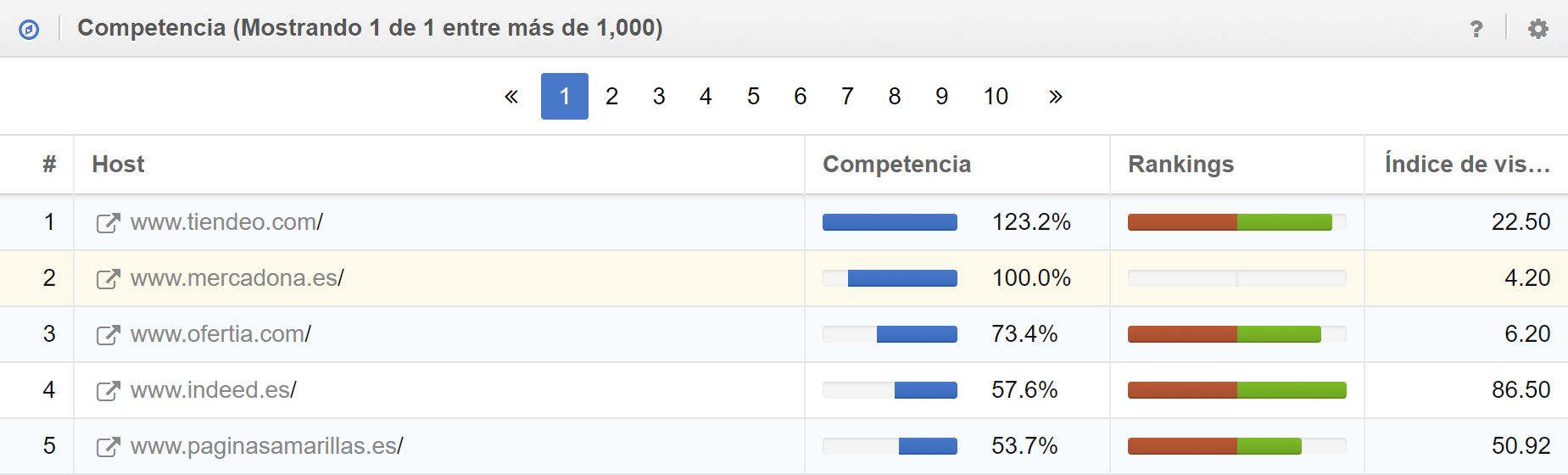This screenshot has width=1568, height=475.
Task: Select page 1 in pagination
Action: [565, 97]
